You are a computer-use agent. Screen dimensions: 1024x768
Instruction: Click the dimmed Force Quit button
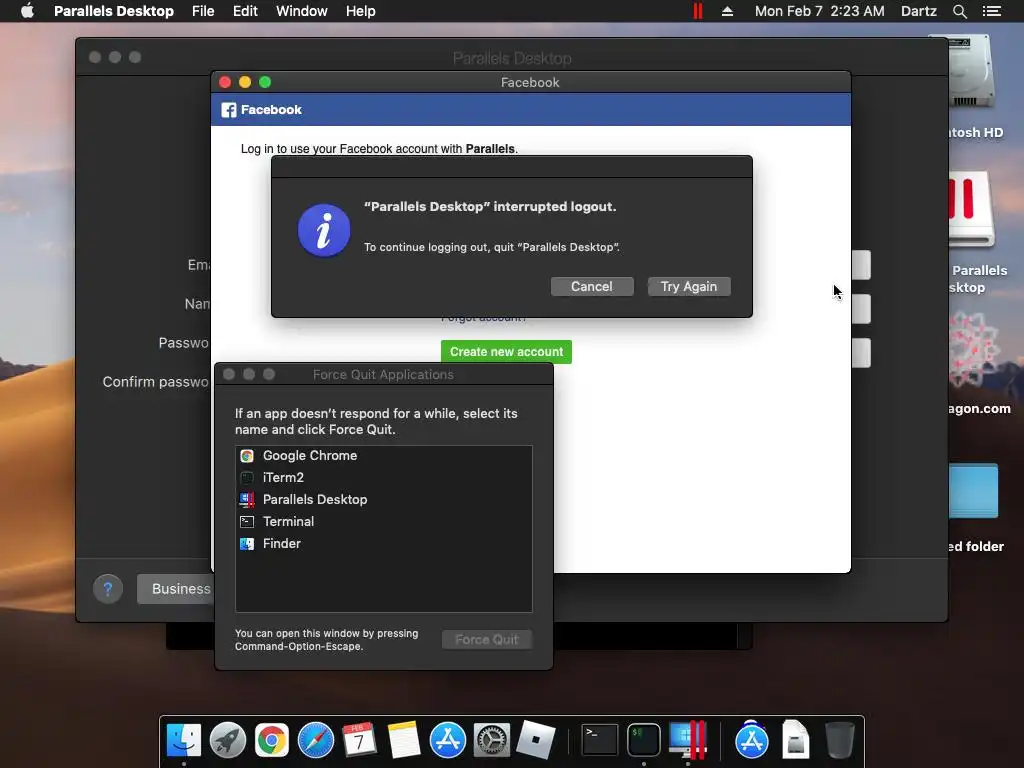(x=487, y=639)
